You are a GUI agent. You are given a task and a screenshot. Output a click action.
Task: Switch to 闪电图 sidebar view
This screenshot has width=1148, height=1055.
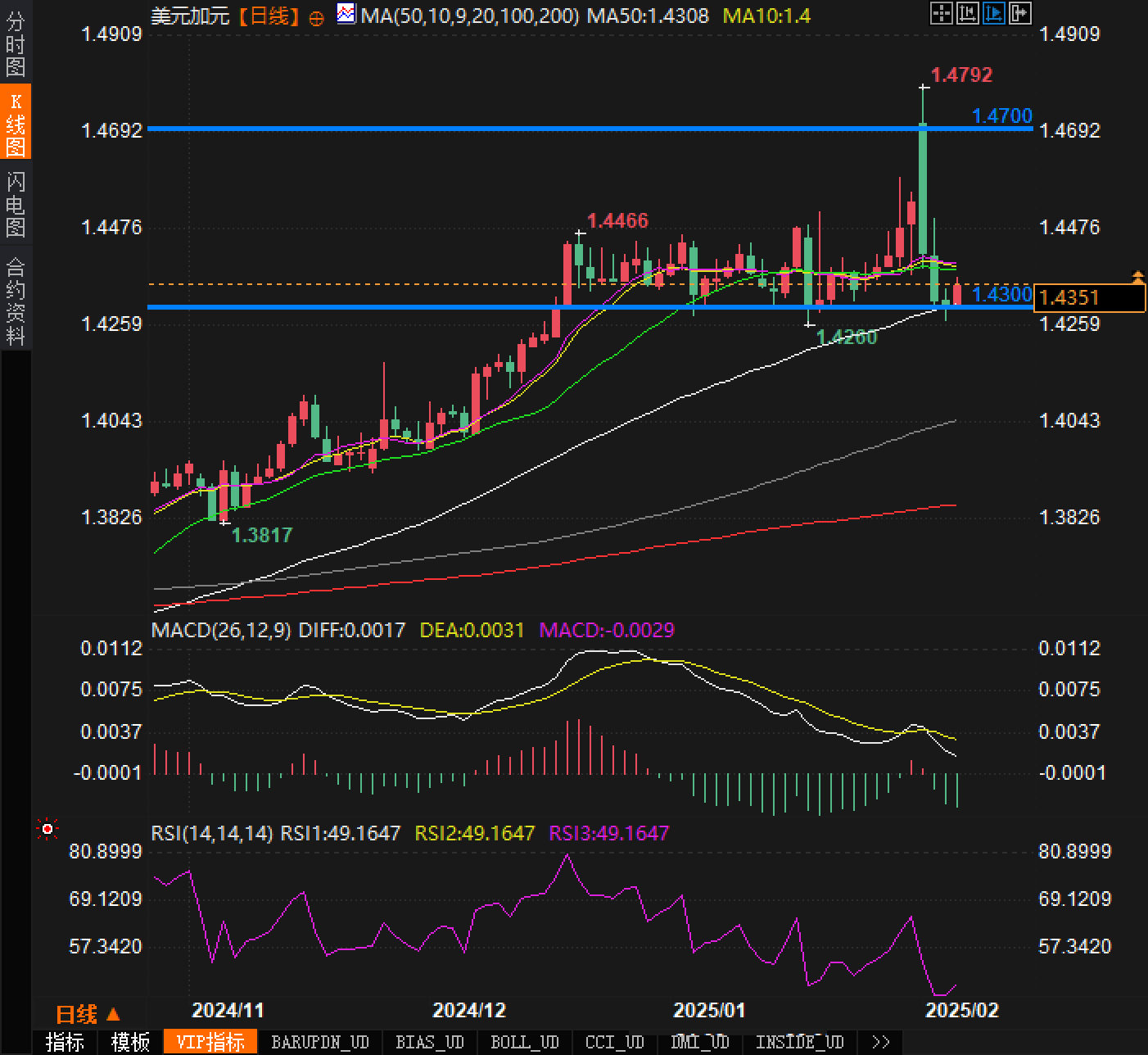16,204
